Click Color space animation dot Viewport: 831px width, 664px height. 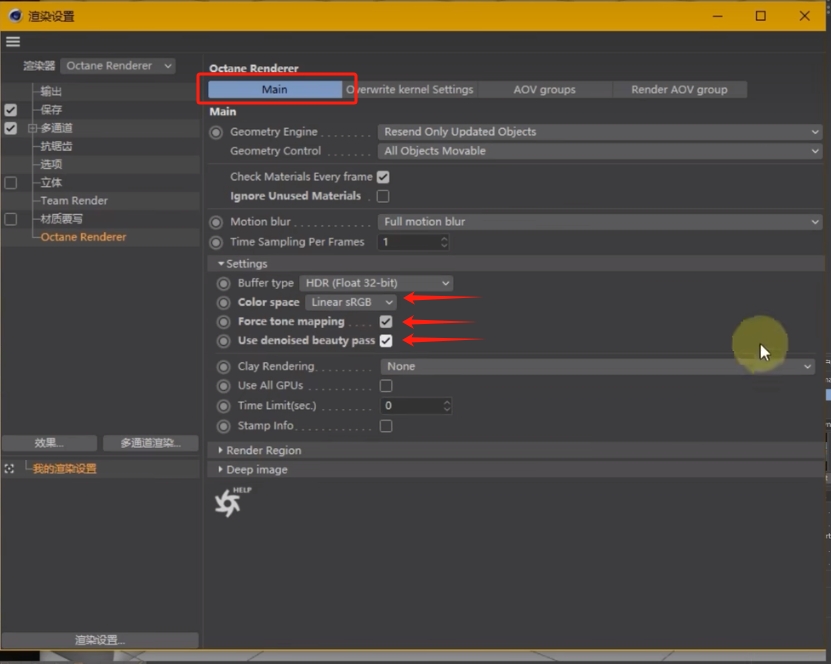click(x=224, y=303)
